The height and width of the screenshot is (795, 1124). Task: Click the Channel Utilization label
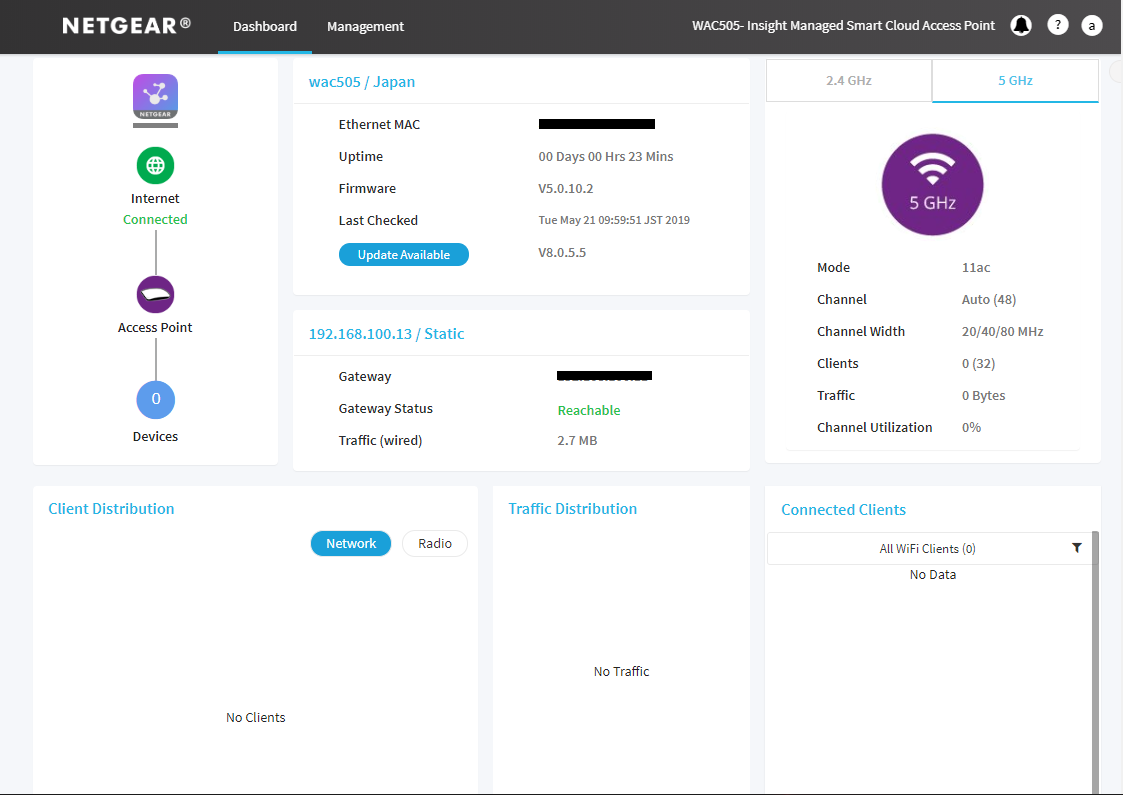[875, 427]
